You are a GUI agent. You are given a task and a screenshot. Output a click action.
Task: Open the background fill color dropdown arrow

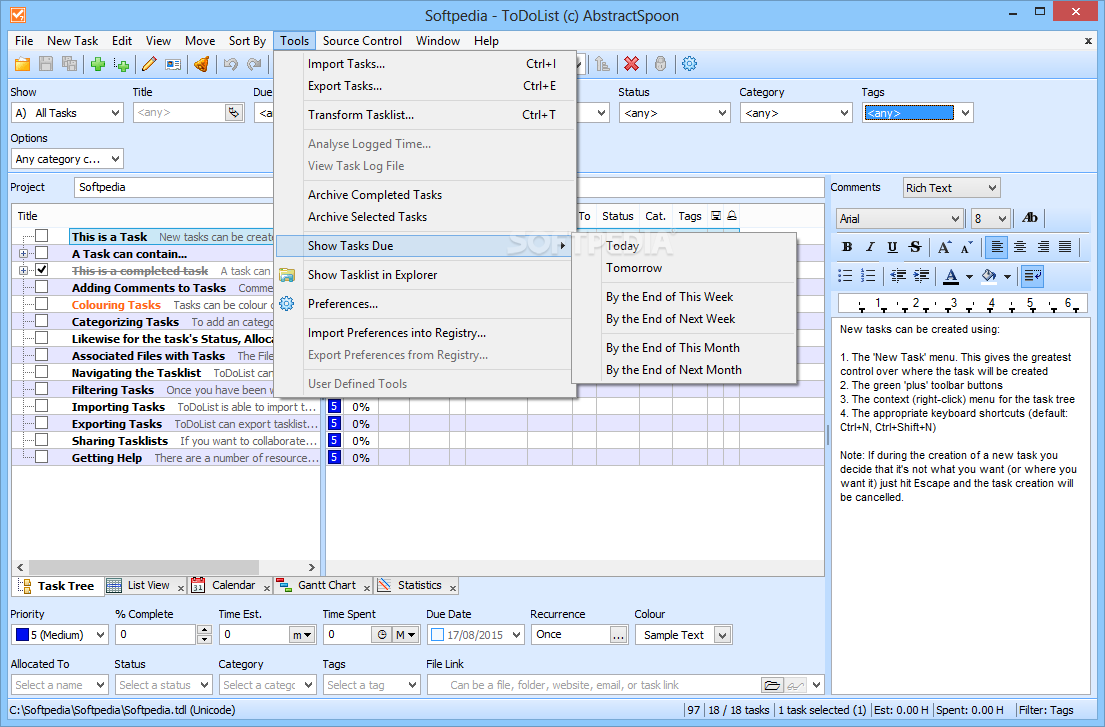pyautogui.click(x=1007, y=276)
